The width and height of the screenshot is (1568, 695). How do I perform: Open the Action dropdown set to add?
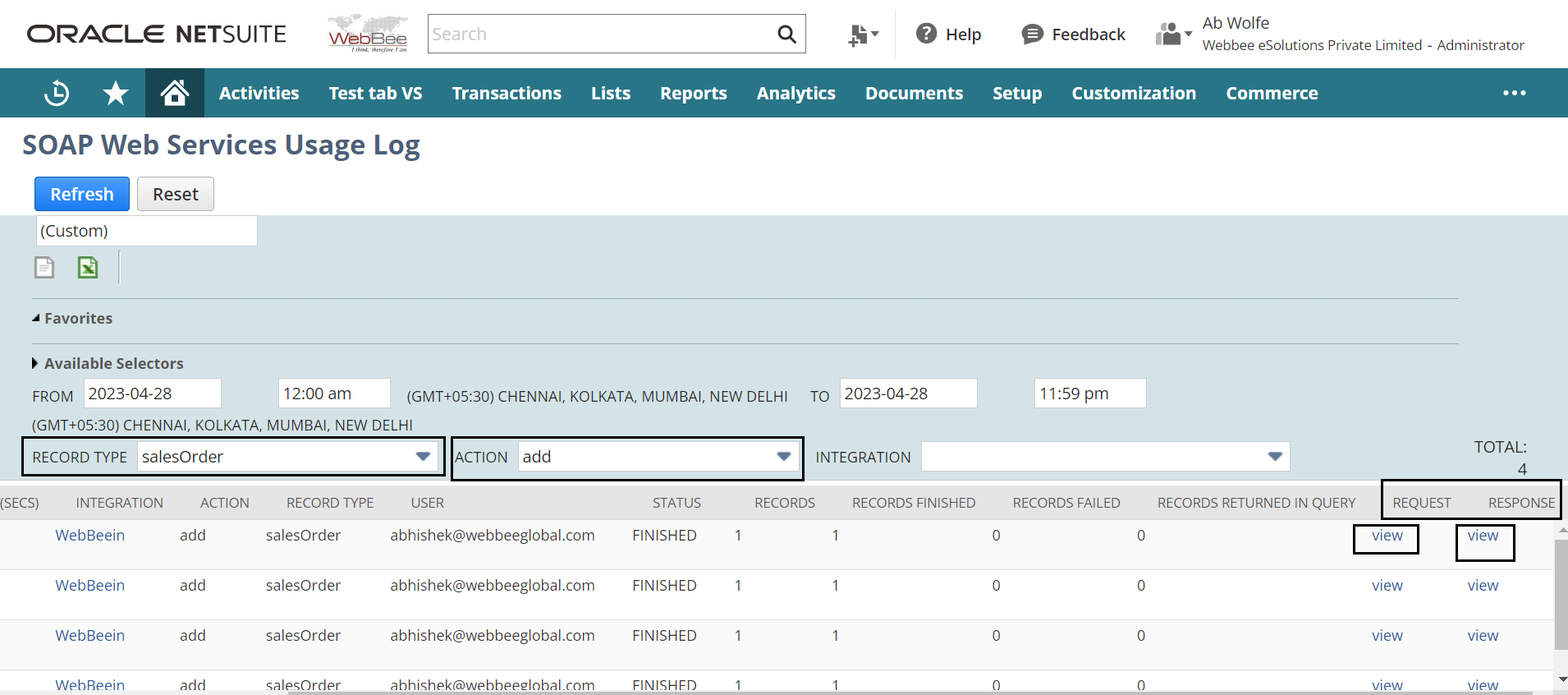point(783,457)
